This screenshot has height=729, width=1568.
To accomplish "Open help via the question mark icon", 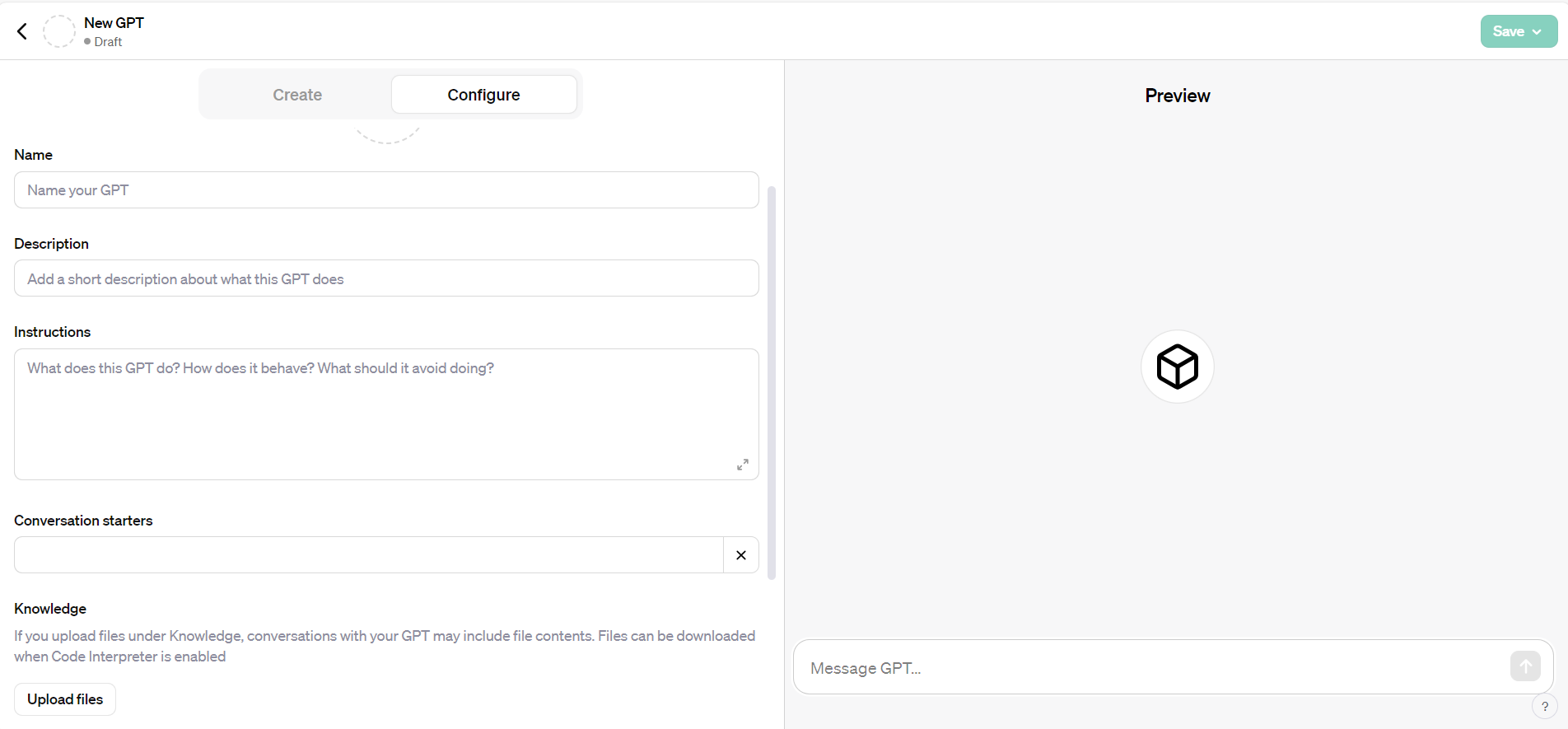I will pos(1544,706).
